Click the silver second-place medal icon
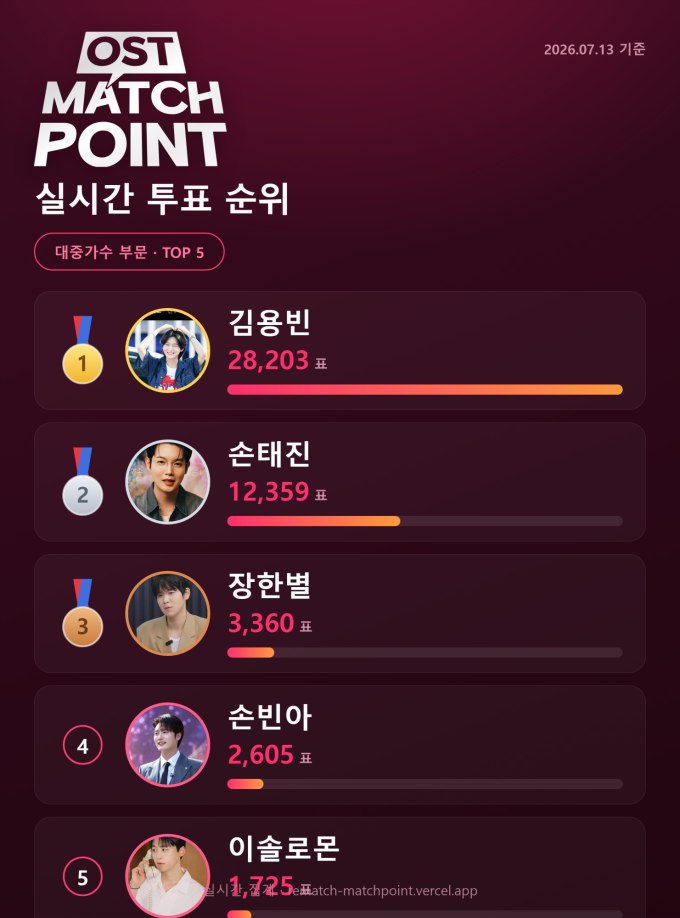 tap(83, 481)
